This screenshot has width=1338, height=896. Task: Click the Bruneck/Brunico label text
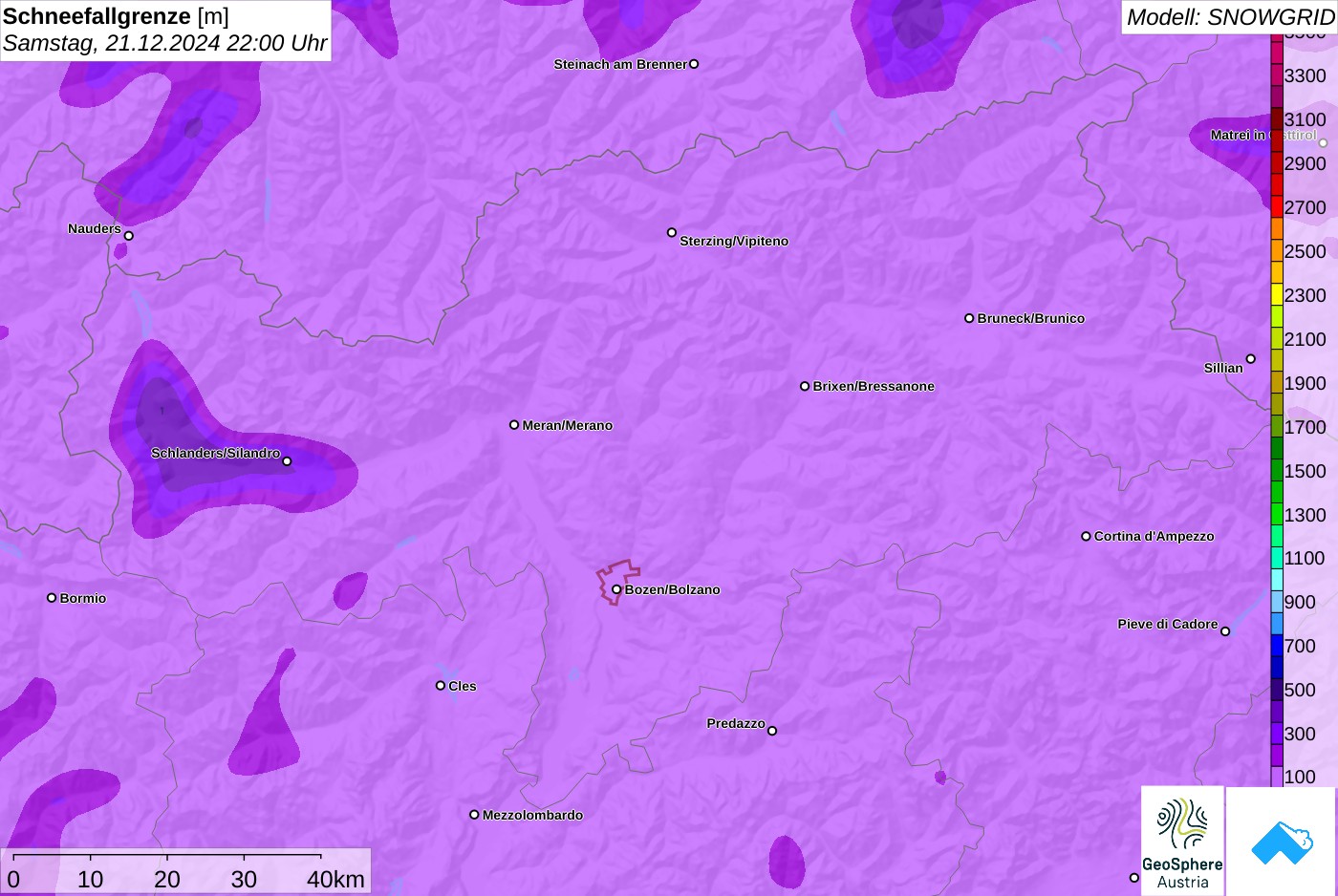[1031, 318]
